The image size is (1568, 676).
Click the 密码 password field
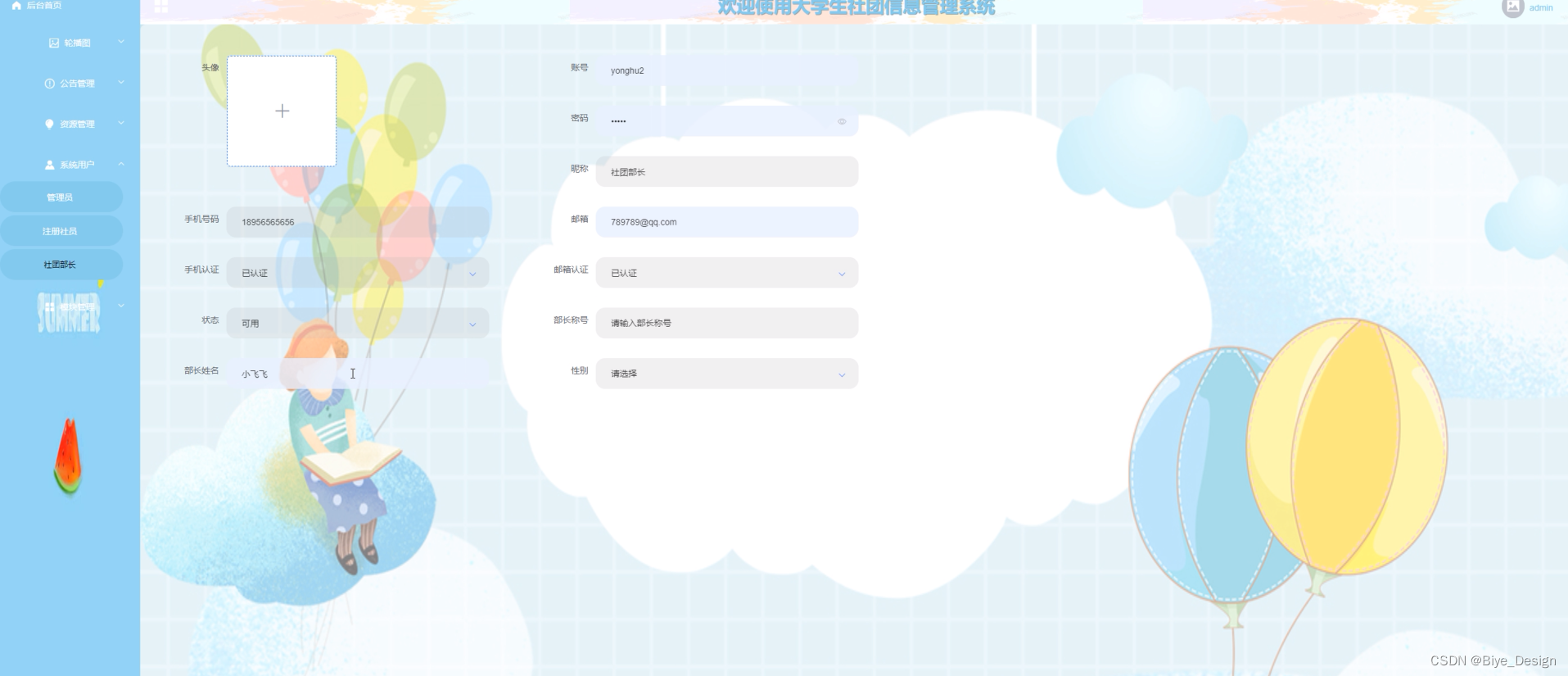point(727,121)
